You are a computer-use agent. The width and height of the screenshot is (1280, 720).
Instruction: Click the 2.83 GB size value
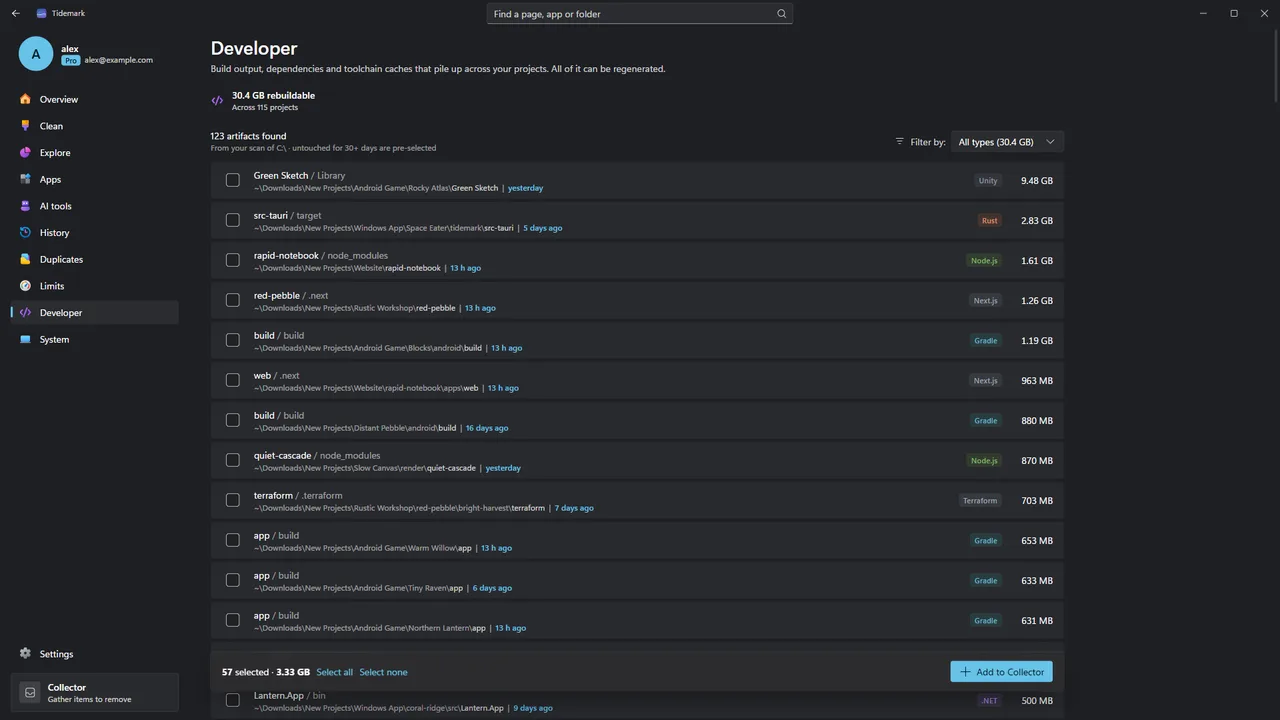1037,221
